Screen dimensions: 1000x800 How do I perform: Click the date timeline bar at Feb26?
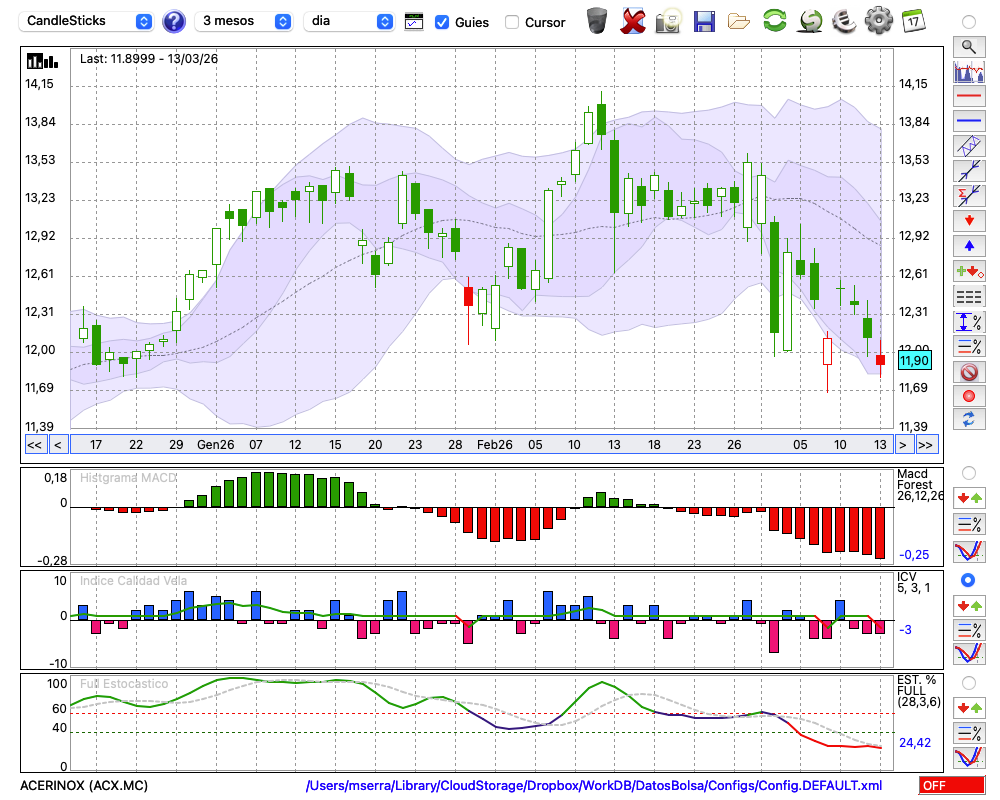point(494,445)
